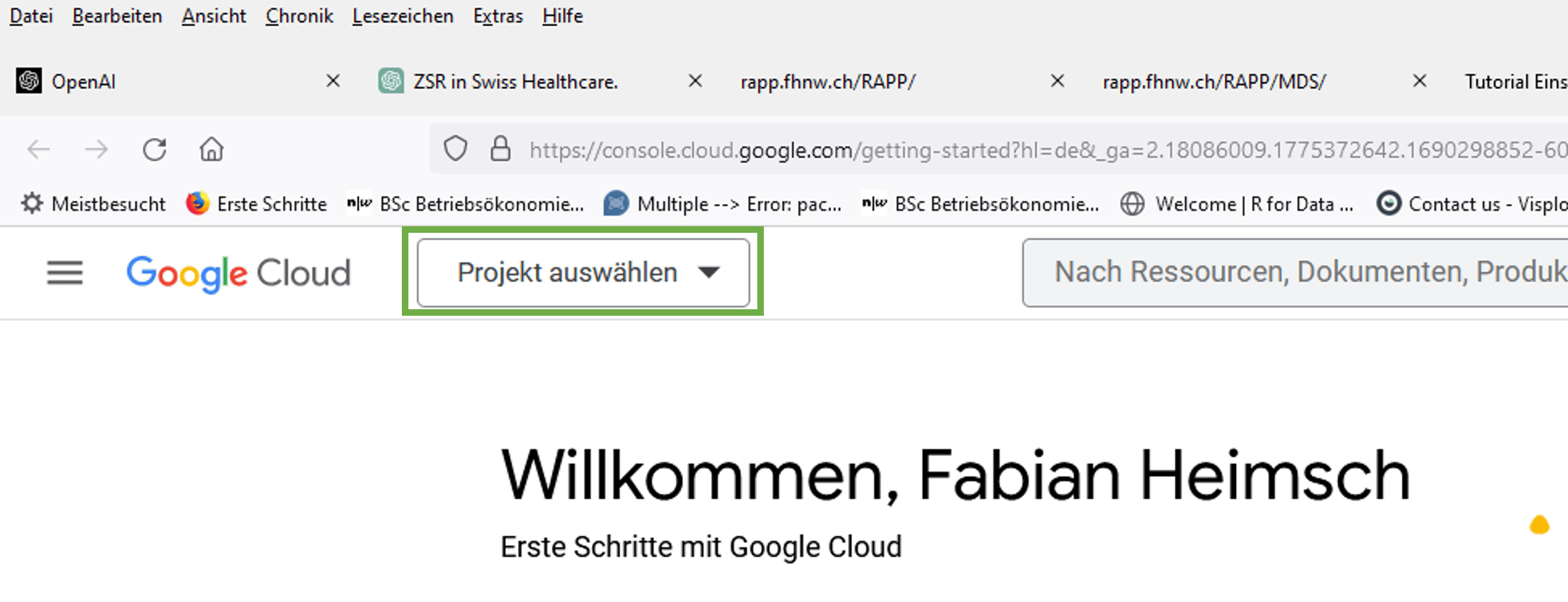This screenshot has height=602, width=1568.
Task: Open the Lesezeichen menu
Action: [x=402, y=16]
